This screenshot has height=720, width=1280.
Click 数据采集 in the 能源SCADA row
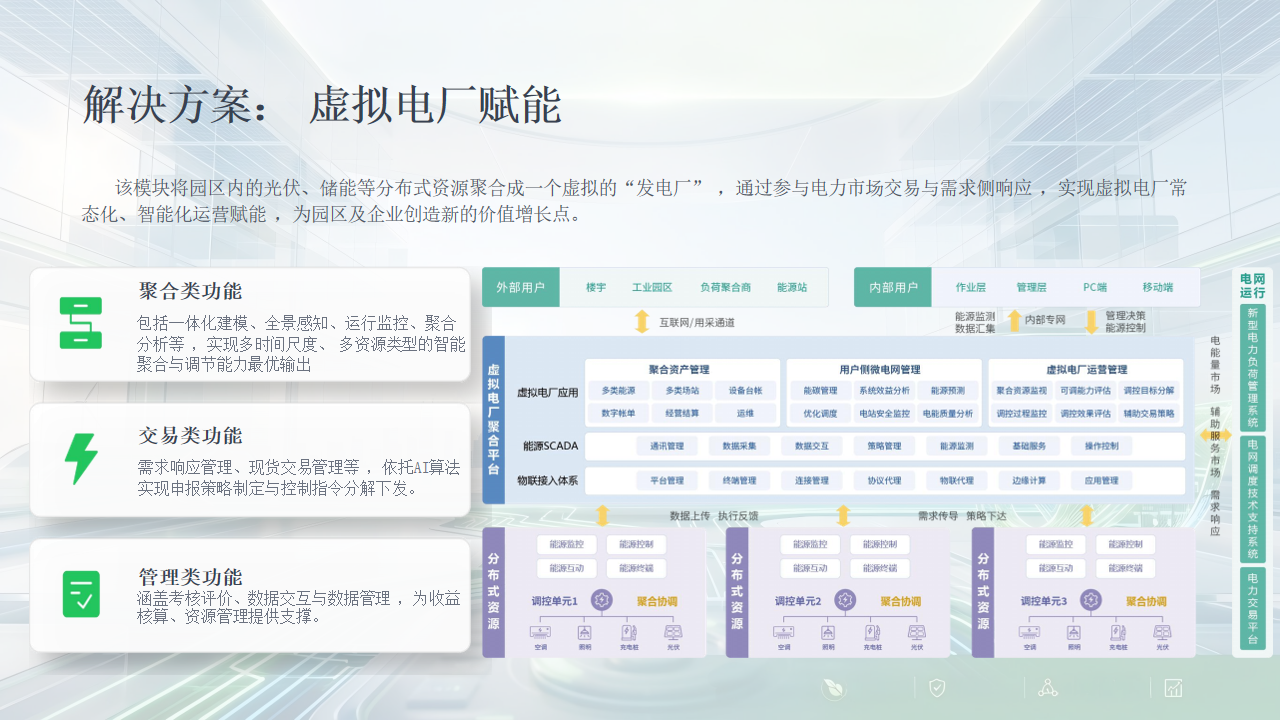pyautogui.click(x=739, y=446)
